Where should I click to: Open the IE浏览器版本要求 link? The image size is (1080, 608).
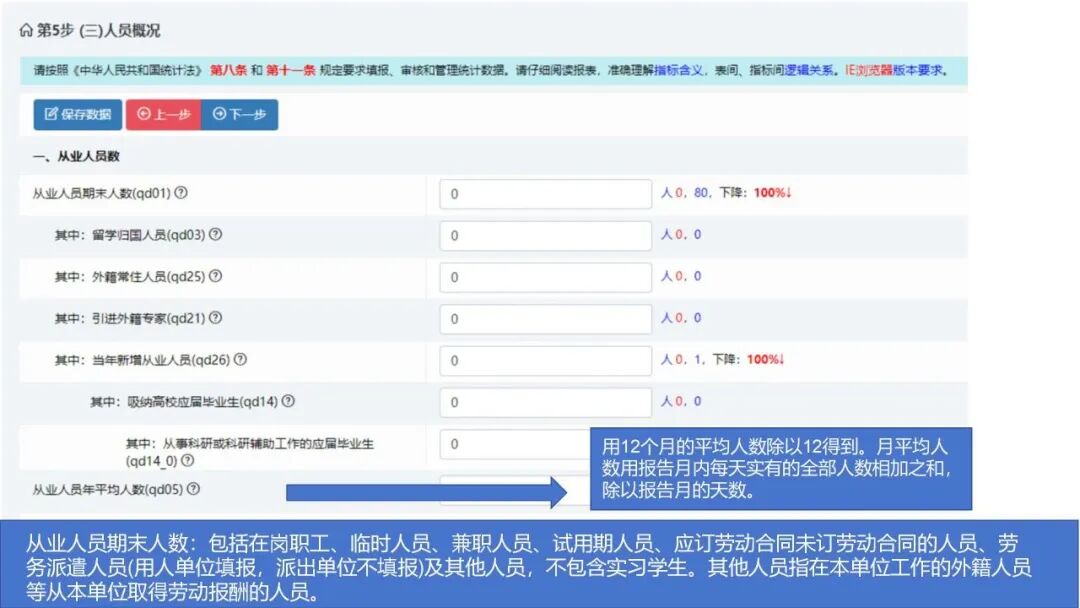click(x=893, y=72)
